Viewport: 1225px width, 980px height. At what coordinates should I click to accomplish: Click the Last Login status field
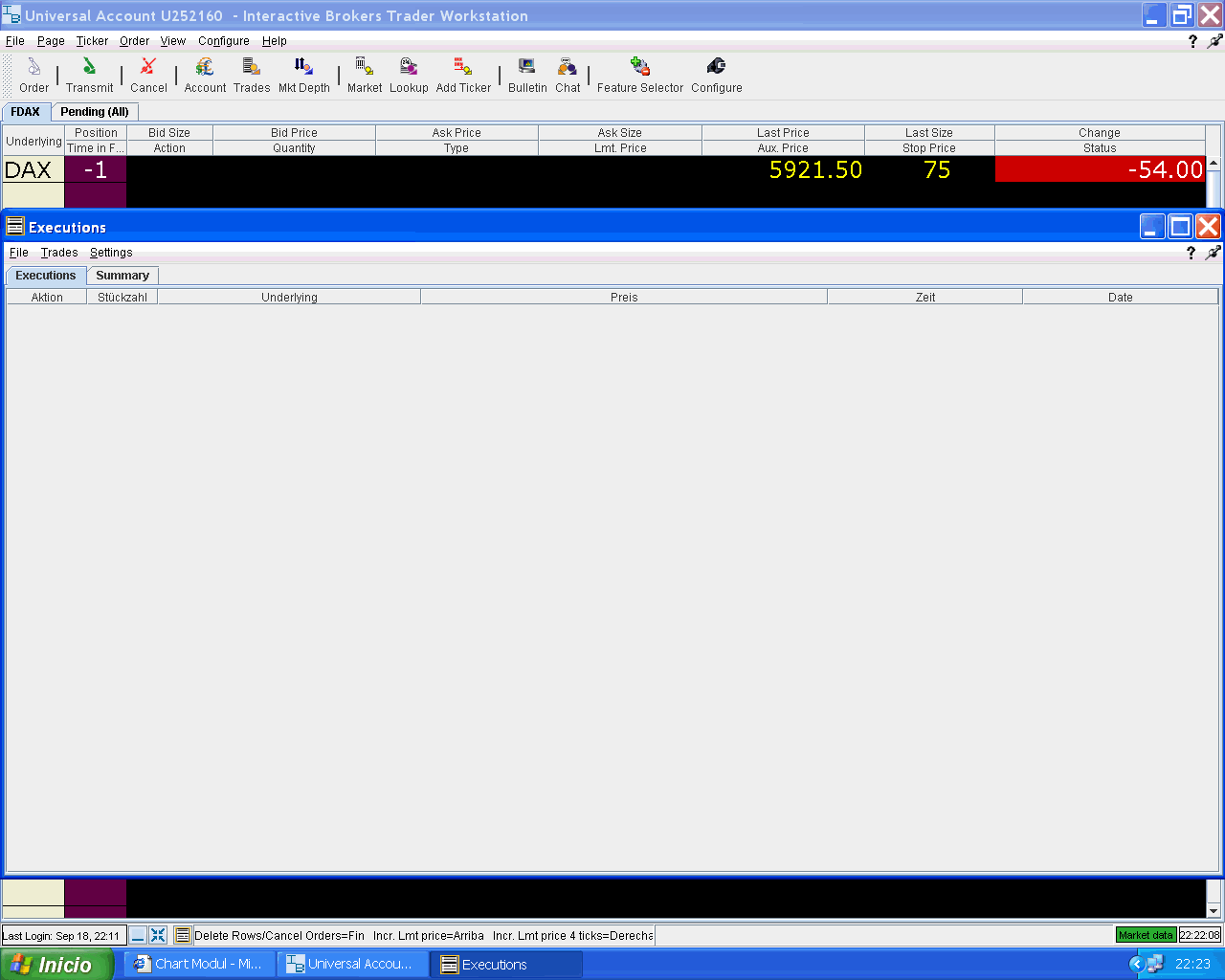tap(62, 935)
